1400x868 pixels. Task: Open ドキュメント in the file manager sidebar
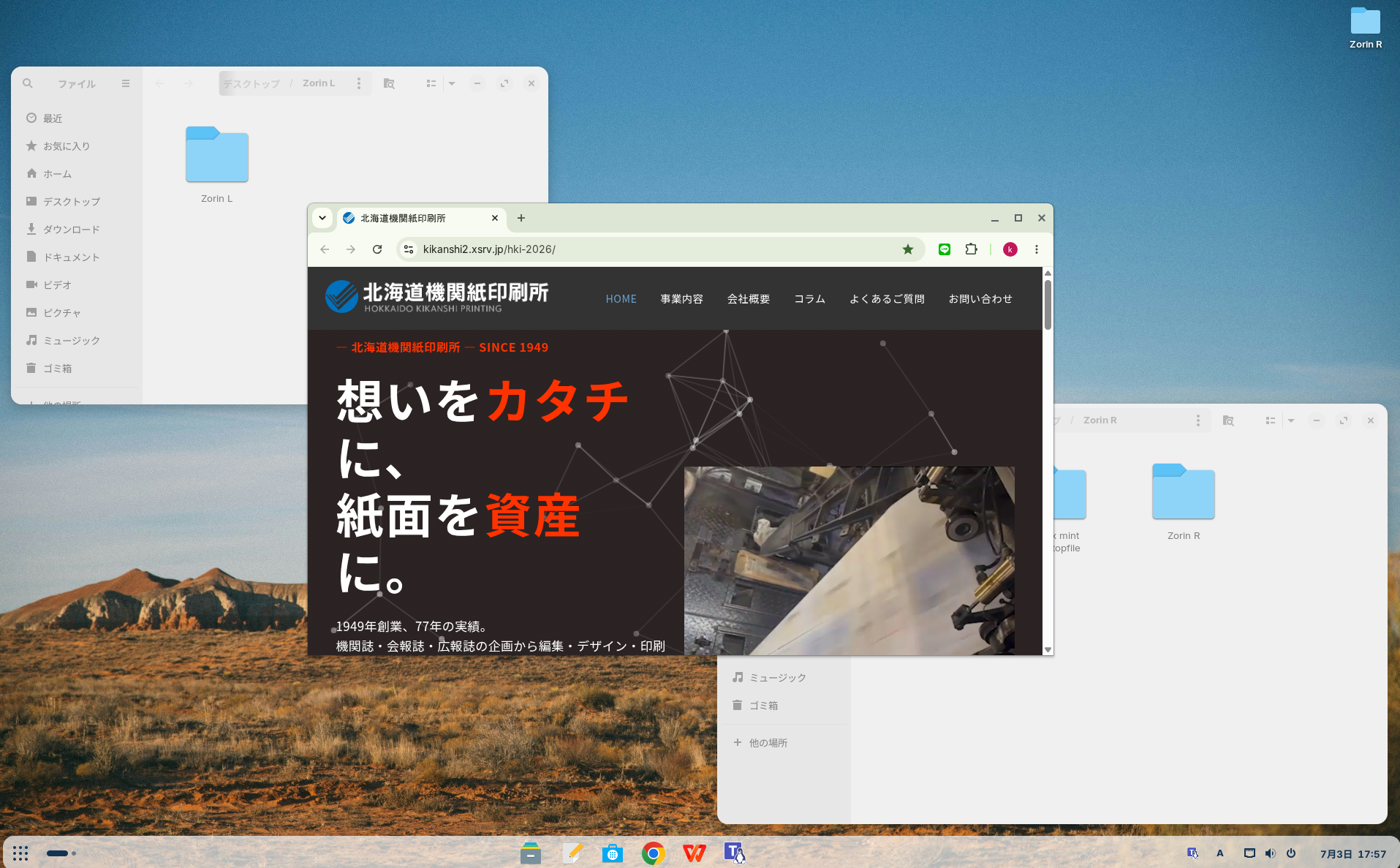tap(77, 257)
